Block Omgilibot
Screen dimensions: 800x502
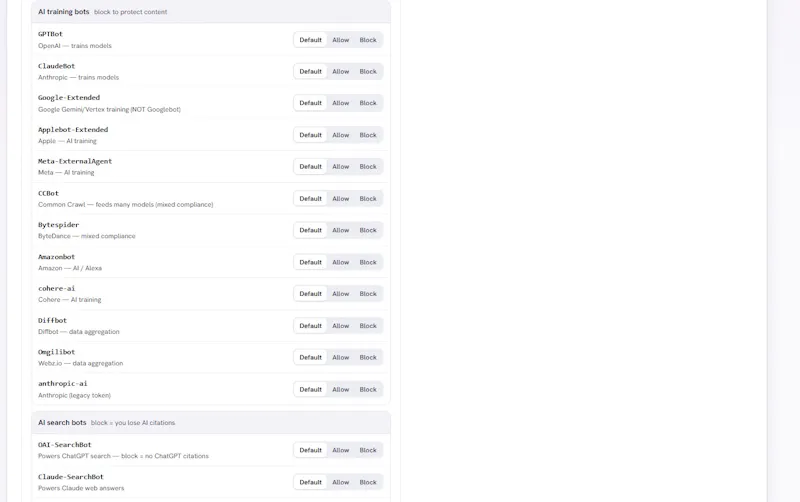click(x=368, y=358)
